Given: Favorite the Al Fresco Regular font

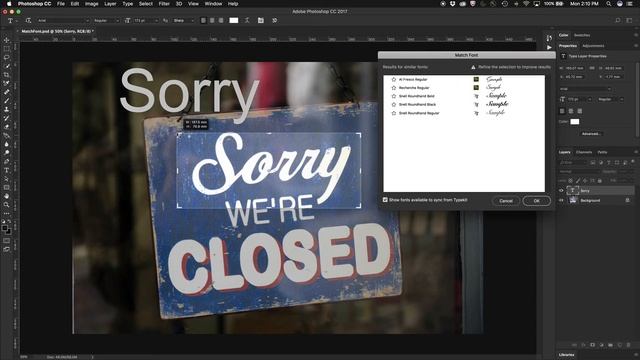Looking at the screenshot, I should [393, 80].
